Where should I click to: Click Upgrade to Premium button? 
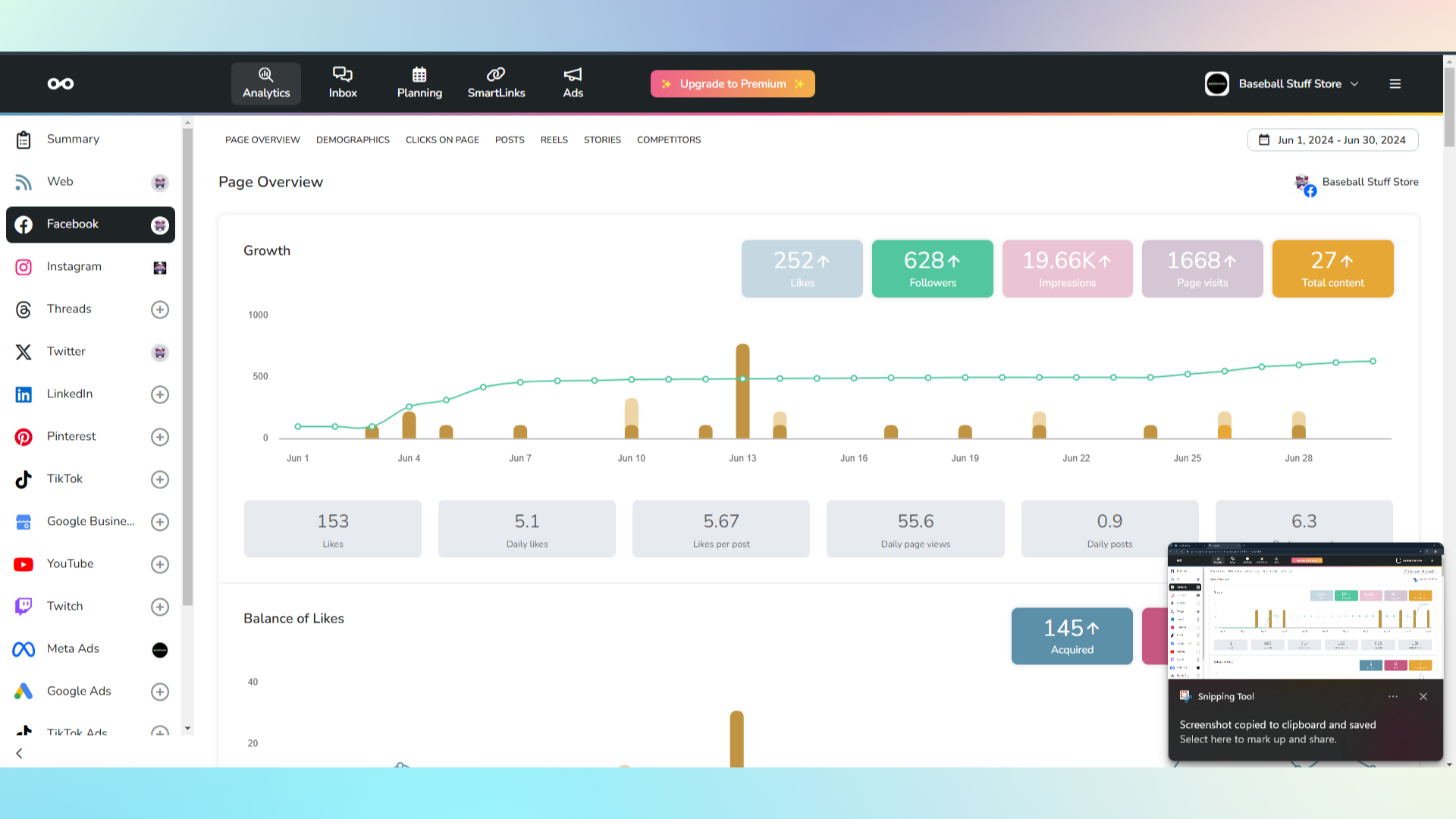tap(733, 84)
